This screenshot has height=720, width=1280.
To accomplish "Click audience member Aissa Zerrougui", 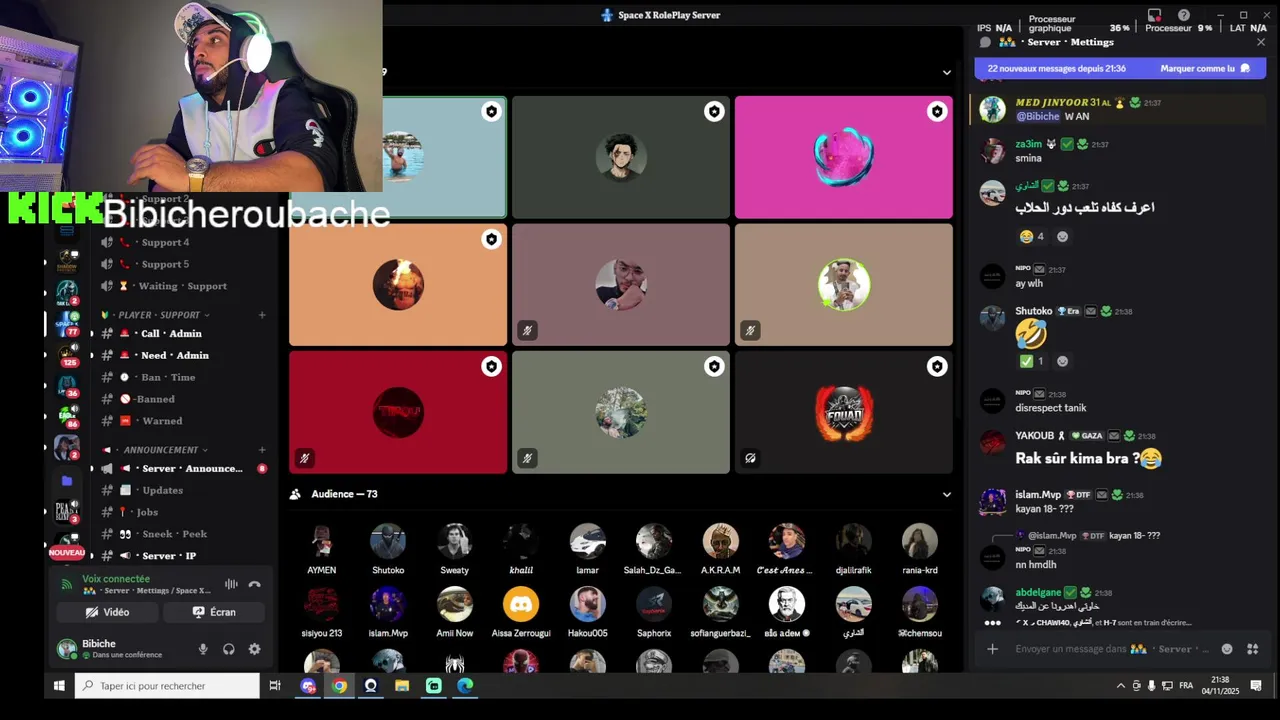I will [x=520, y=612].
